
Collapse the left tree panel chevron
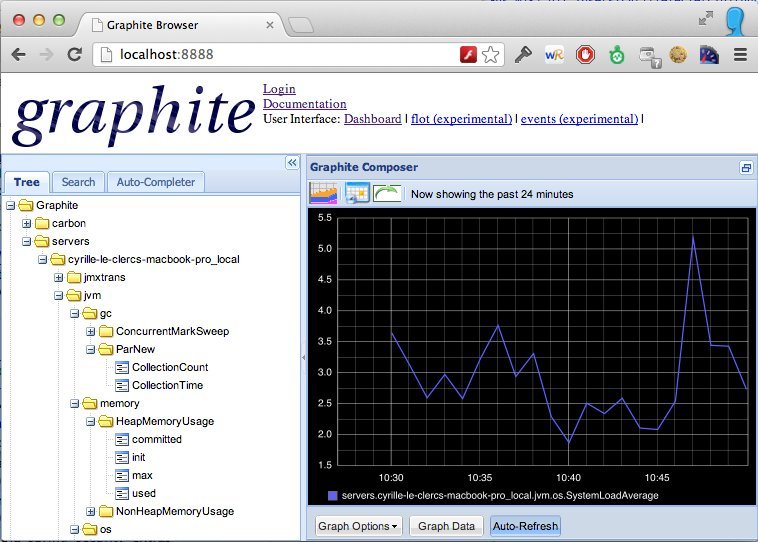click(292, 163)
